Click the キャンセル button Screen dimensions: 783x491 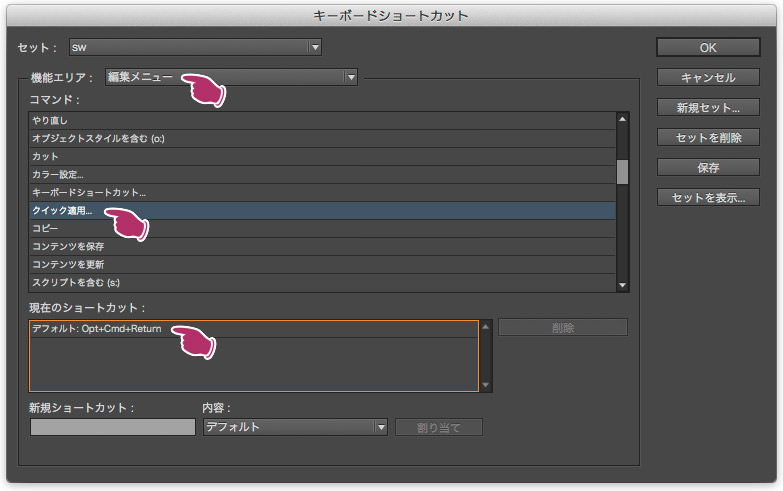point(708,77)
